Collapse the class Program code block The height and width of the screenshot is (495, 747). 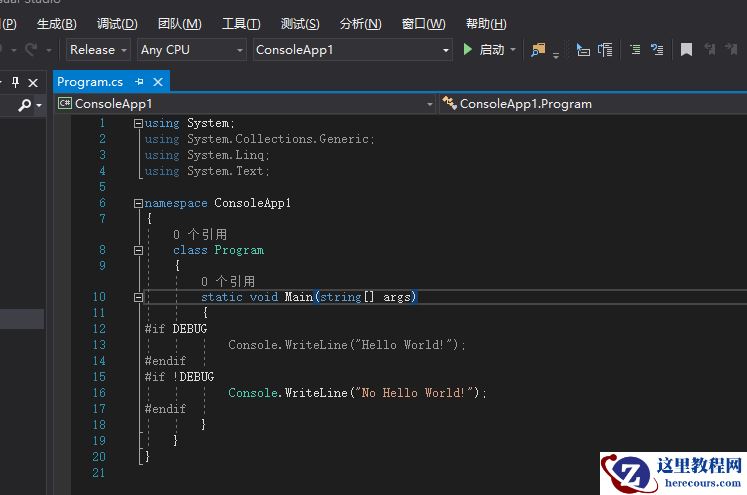(x=139, y=250)
